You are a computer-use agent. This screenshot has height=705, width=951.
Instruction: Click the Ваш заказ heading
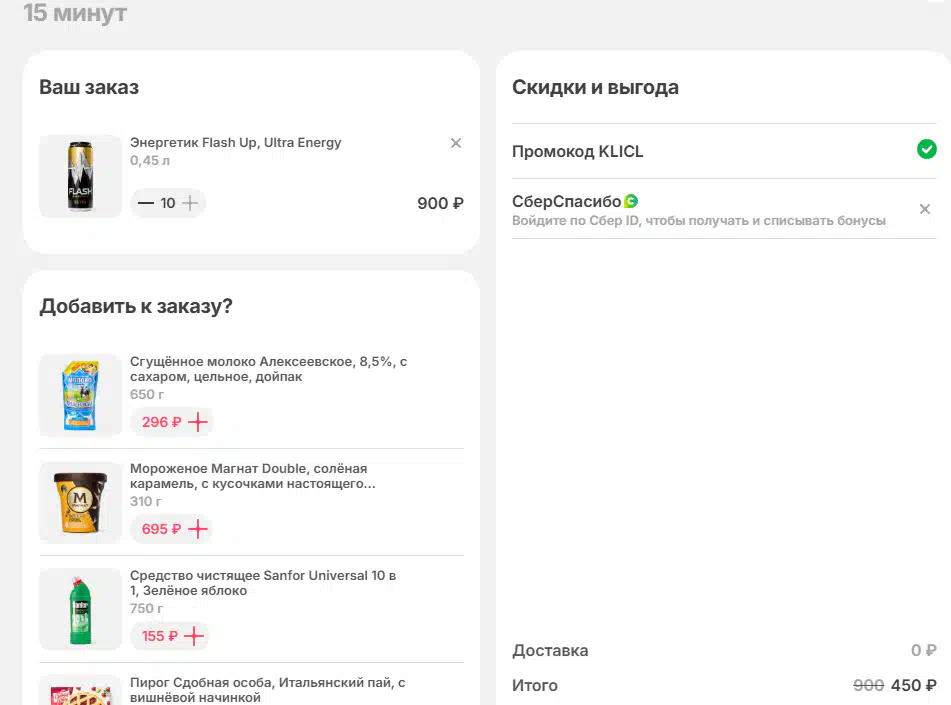pyautogui.click(x=89, y=87)
